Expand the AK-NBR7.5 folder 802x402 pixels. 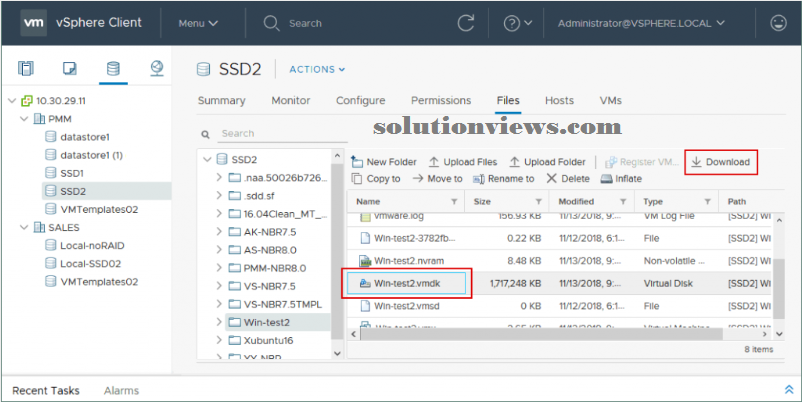219,232
